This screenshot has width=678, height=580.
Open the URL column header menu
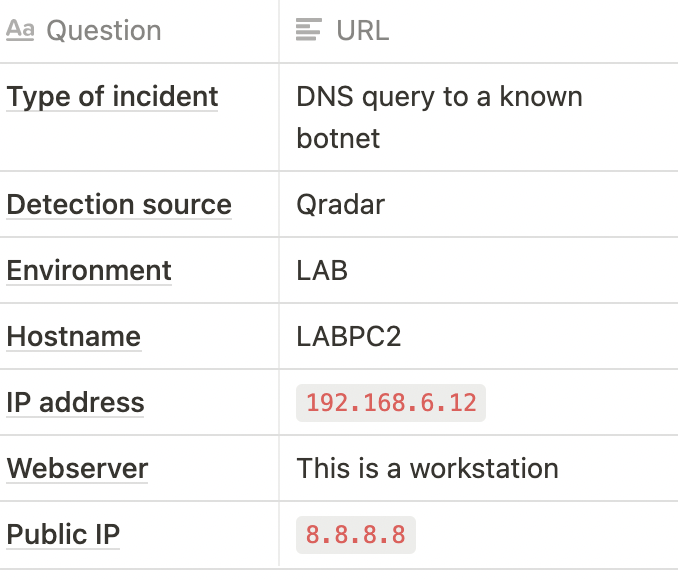479,31
